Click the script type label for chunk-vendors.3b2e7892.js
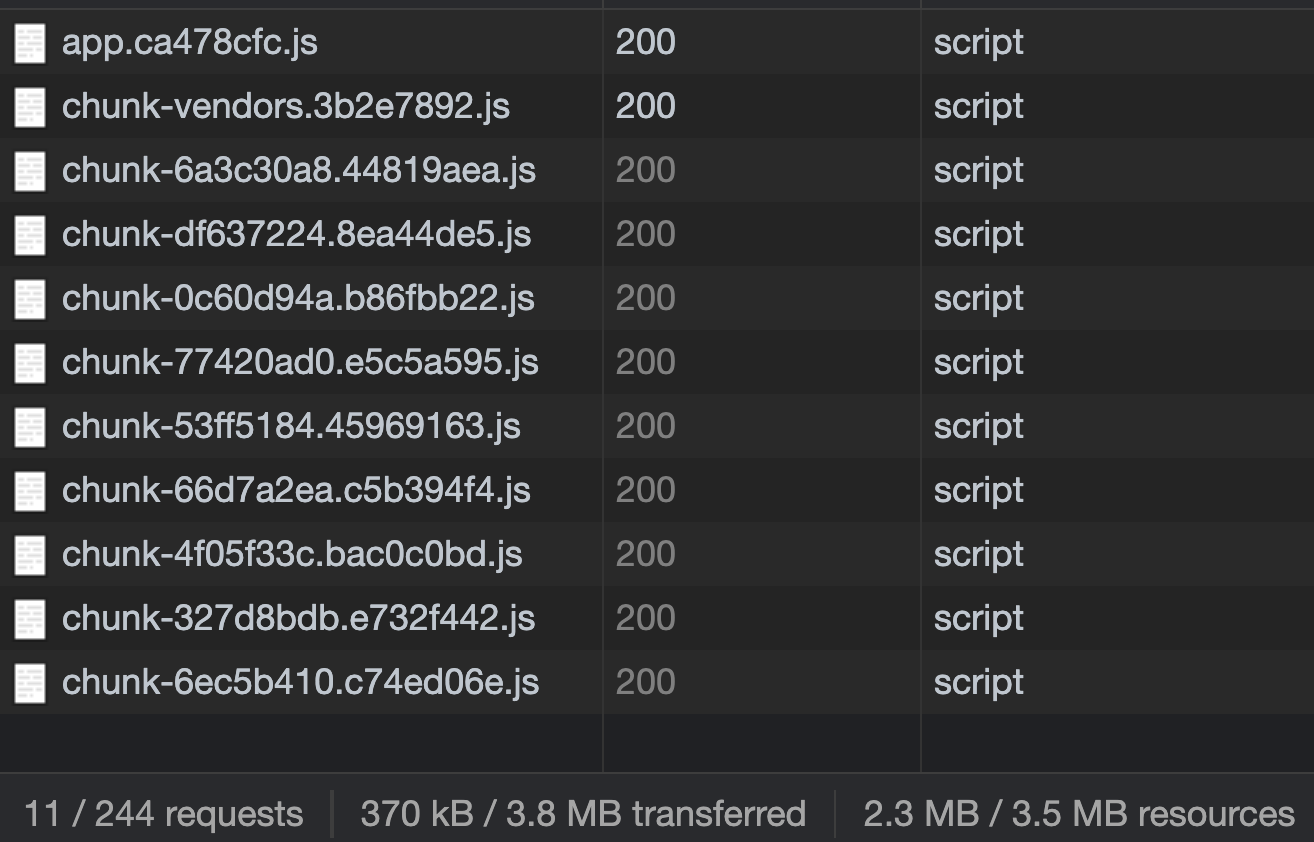Image resolution: width=1314 pixels, height=842 pixels. 978,106
